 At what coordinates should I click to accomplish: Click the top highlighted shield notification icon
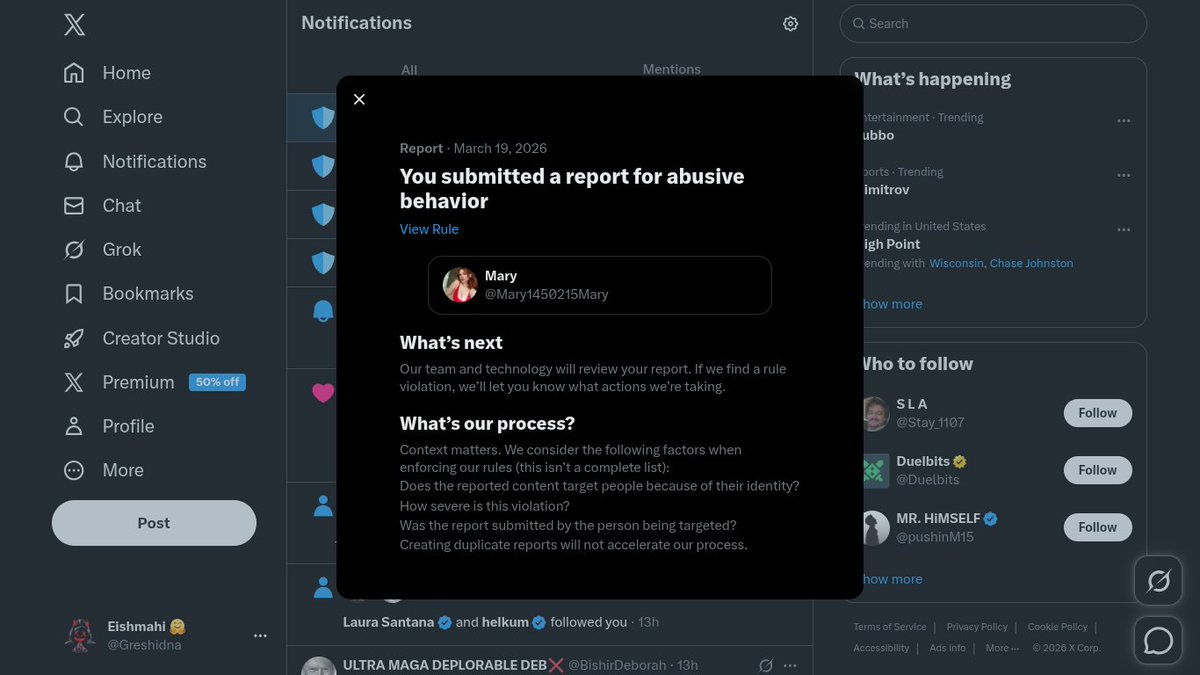322,118
